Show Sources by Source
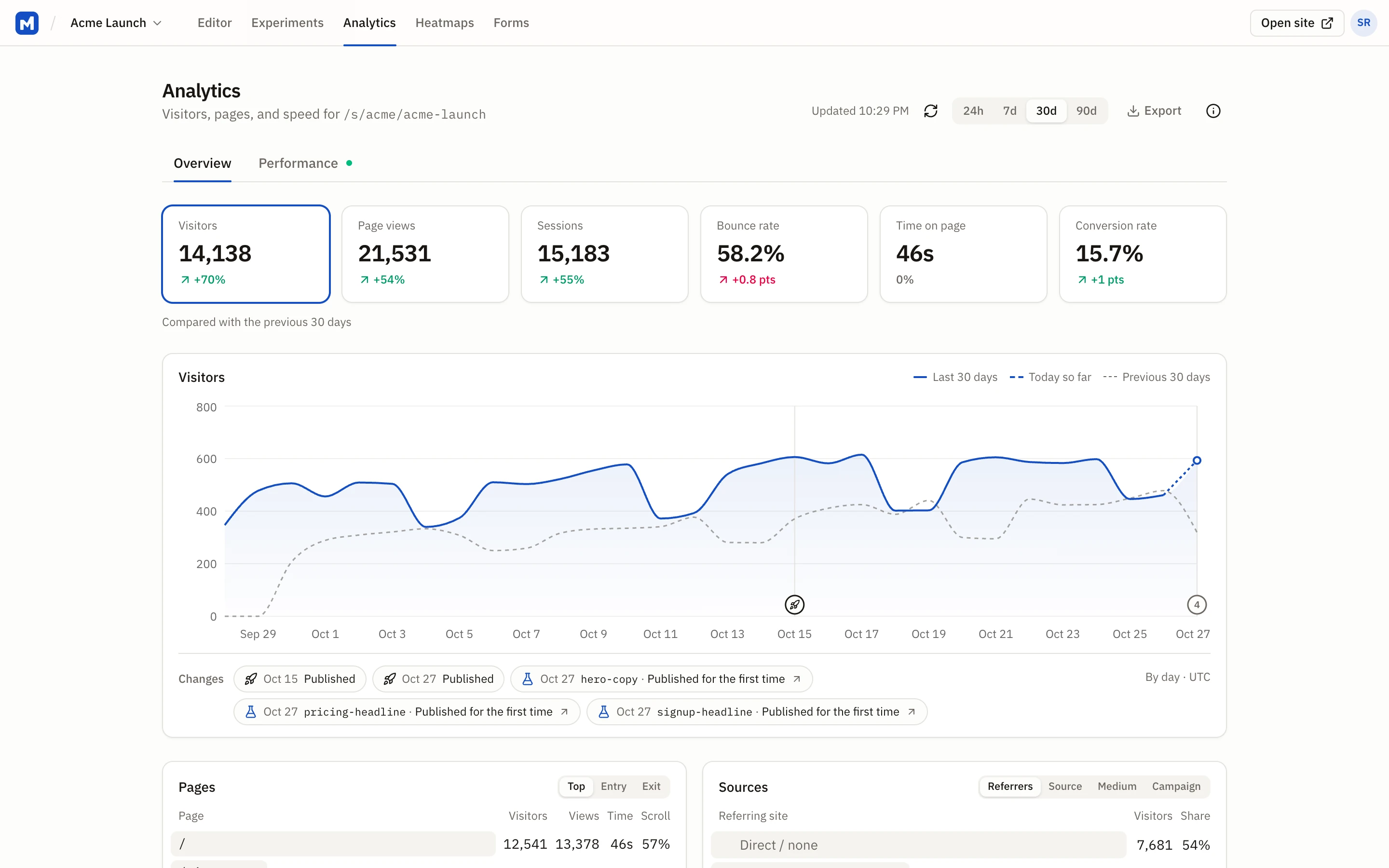1389x868 pixels. 1065,787
